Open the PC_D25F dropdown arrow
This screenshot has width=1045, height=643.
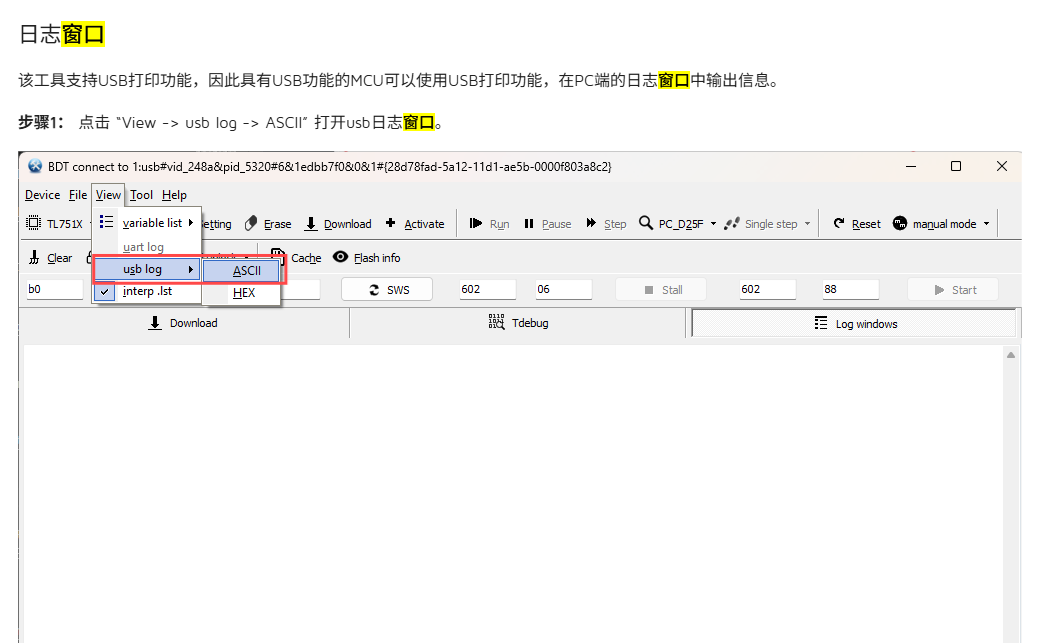click(713, 224)
